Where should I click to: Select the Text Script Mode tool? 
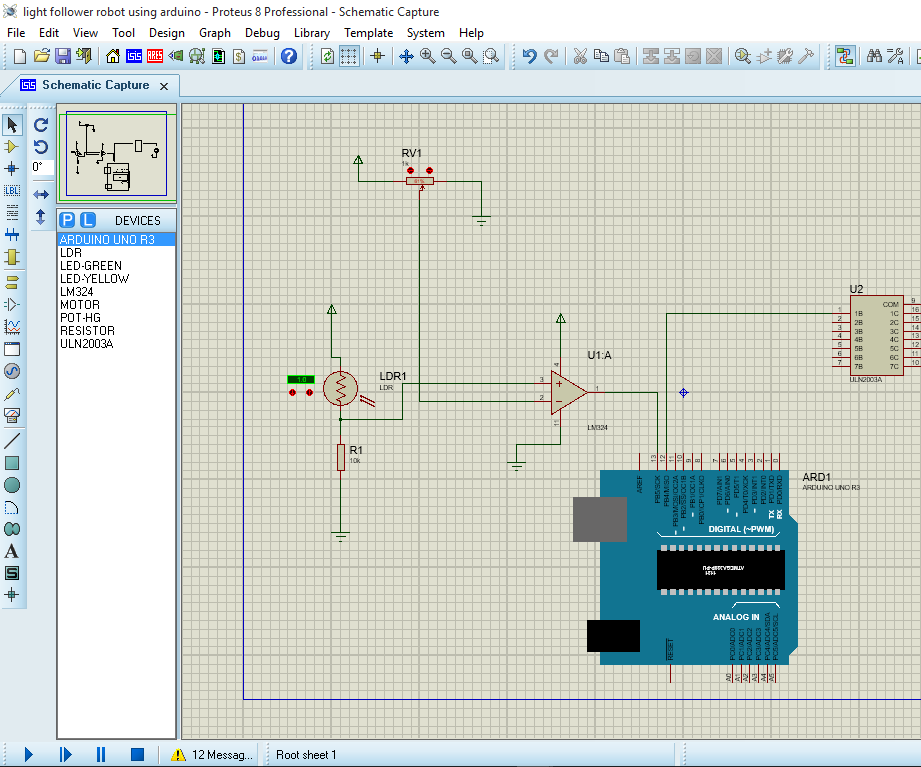pyautogui.click(x=12, y=213)
